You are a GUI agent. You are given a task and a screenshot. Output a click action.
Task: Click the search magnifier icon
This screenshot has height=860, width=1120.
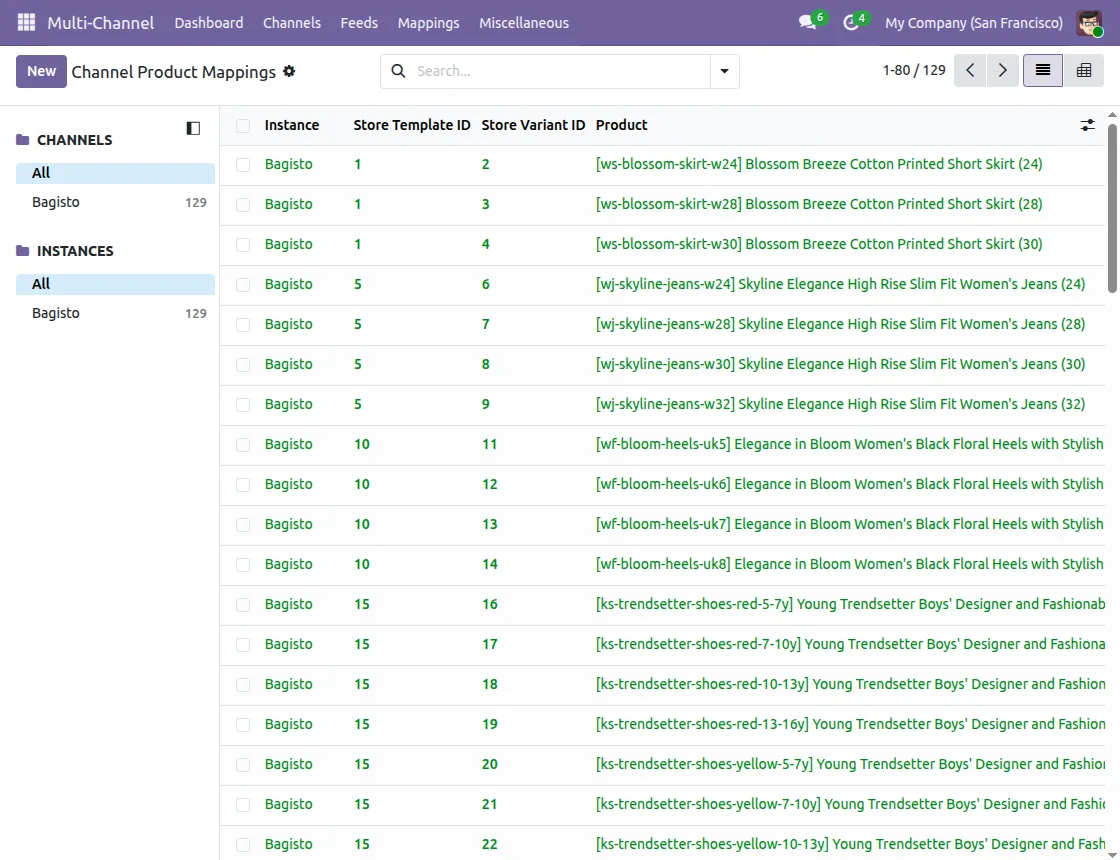coord(399,71)
